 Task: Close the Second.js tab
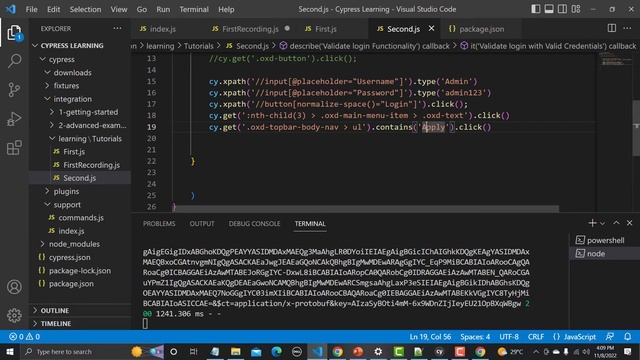click(431, 29)
